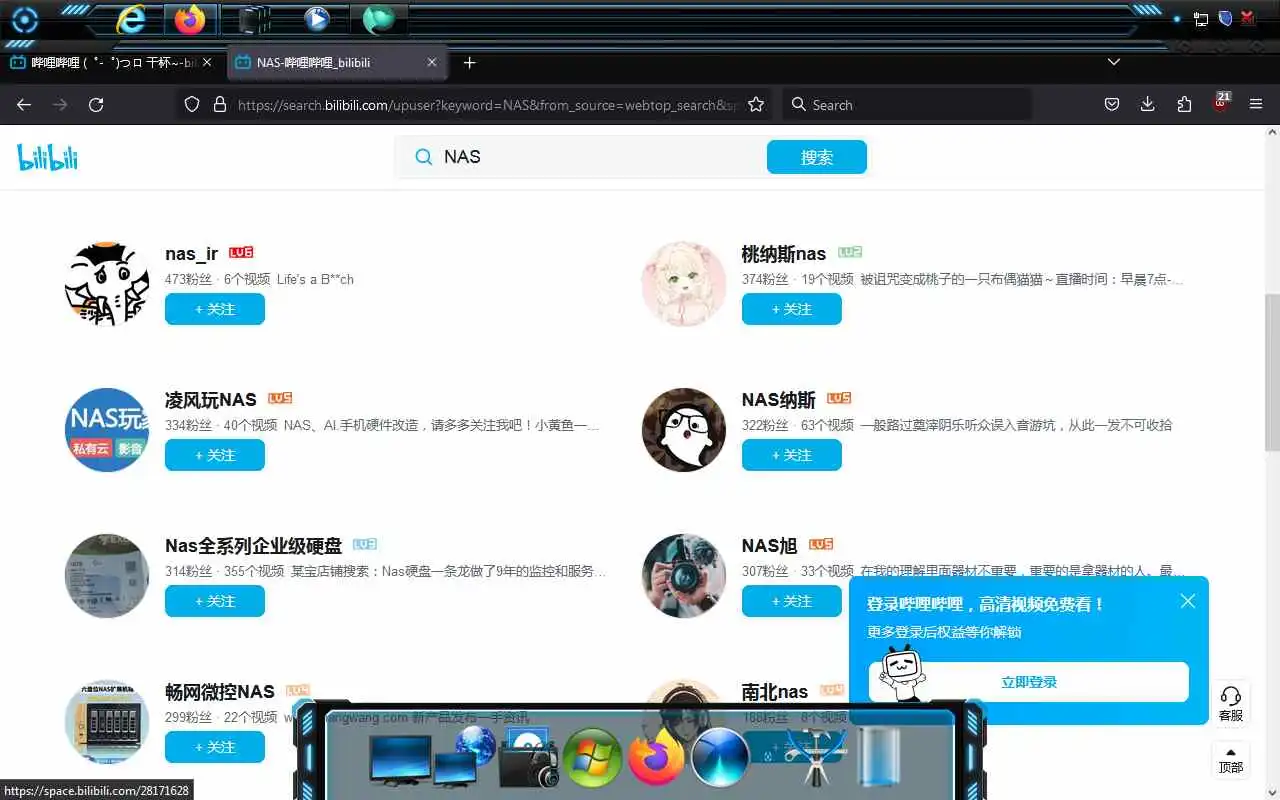Viewport: 1280px width, 800px height.
Task: Open Windows logo orb in bottom dock
Action: [592, 758]
